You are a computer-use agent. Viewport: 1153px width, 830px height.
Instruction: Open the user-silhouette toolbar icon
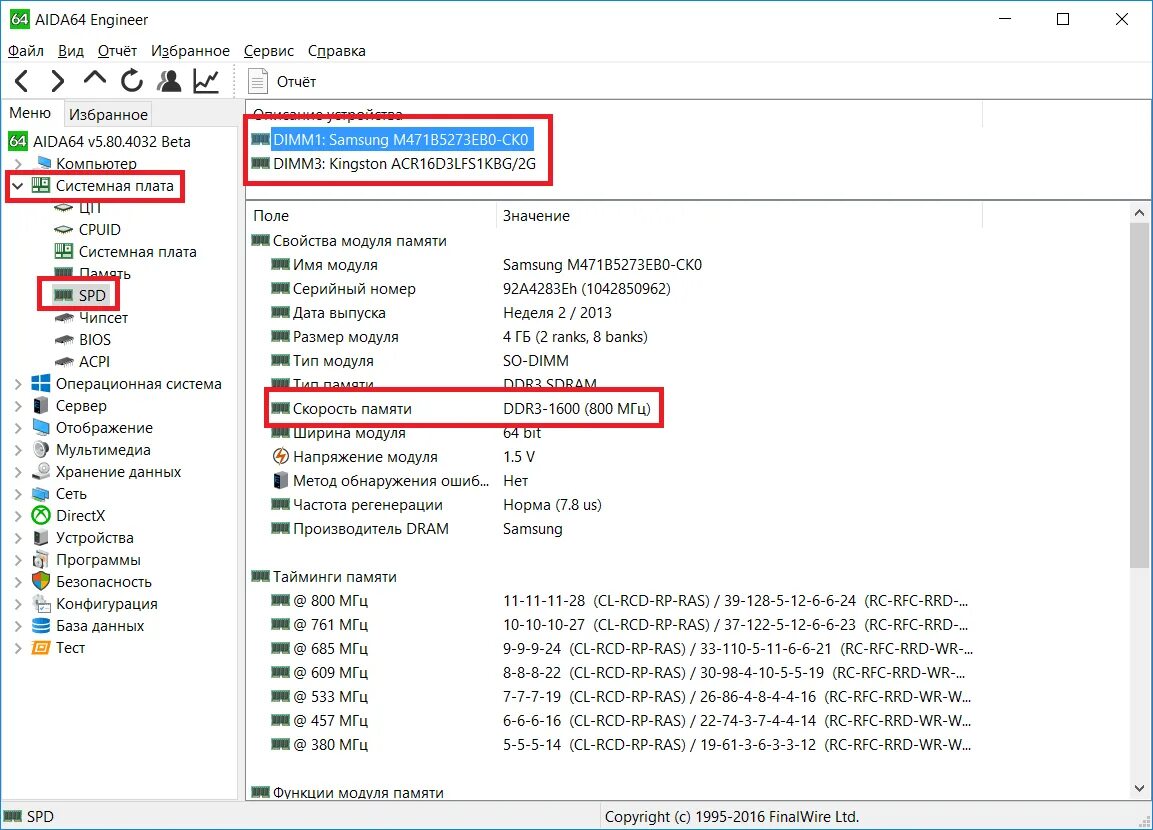(x=169, y=81)
